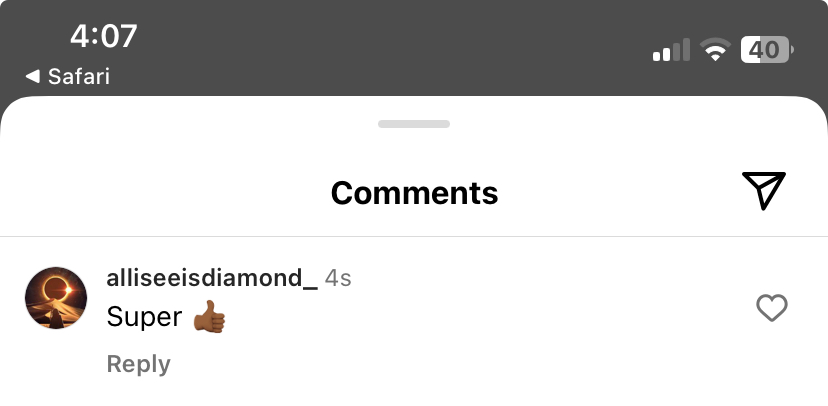The image size is (828, 406).
Task: Click the gray sheet grabber handle
Action: click(414, 124)
